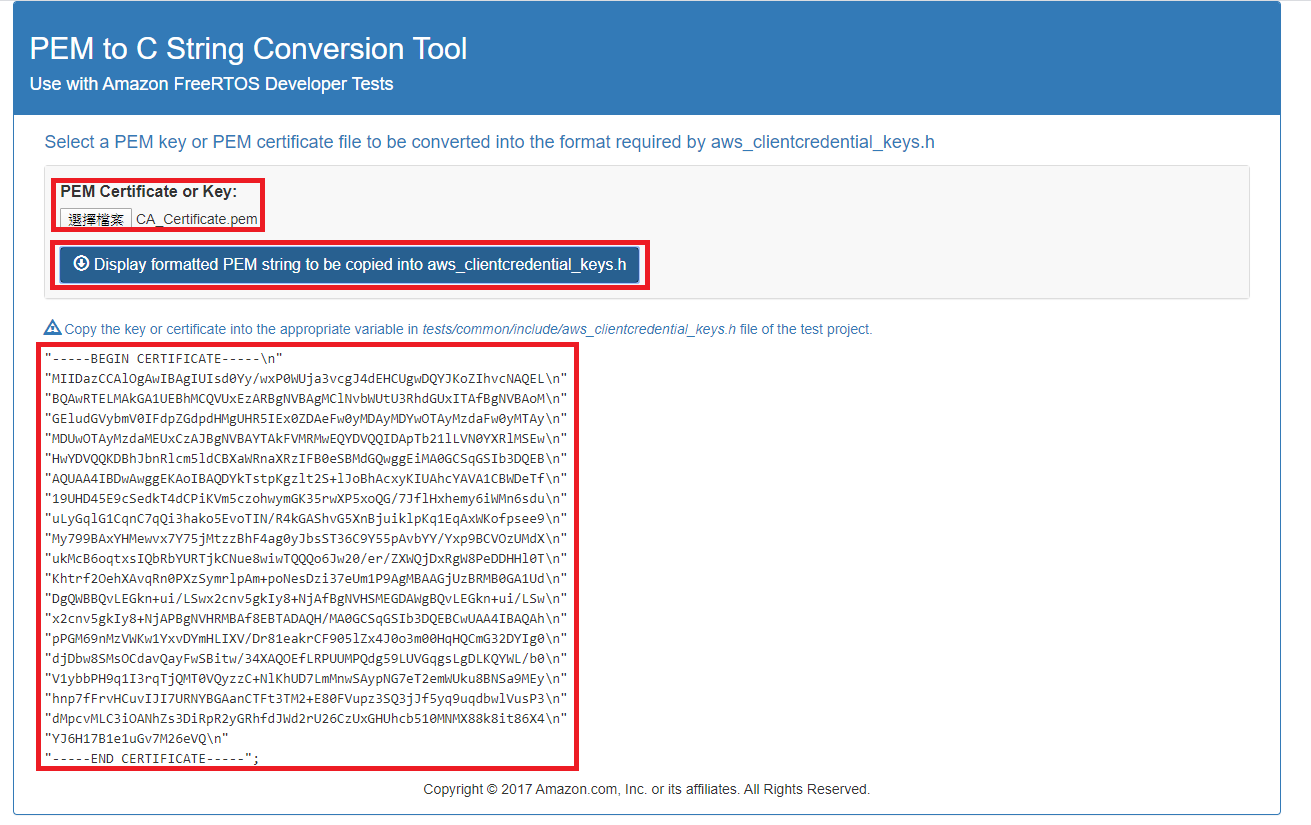Click the line starting with V1ybbPH9q1I3rqTjQMT0VQyz
The image size is (1311, 825).
coord(307,678)
